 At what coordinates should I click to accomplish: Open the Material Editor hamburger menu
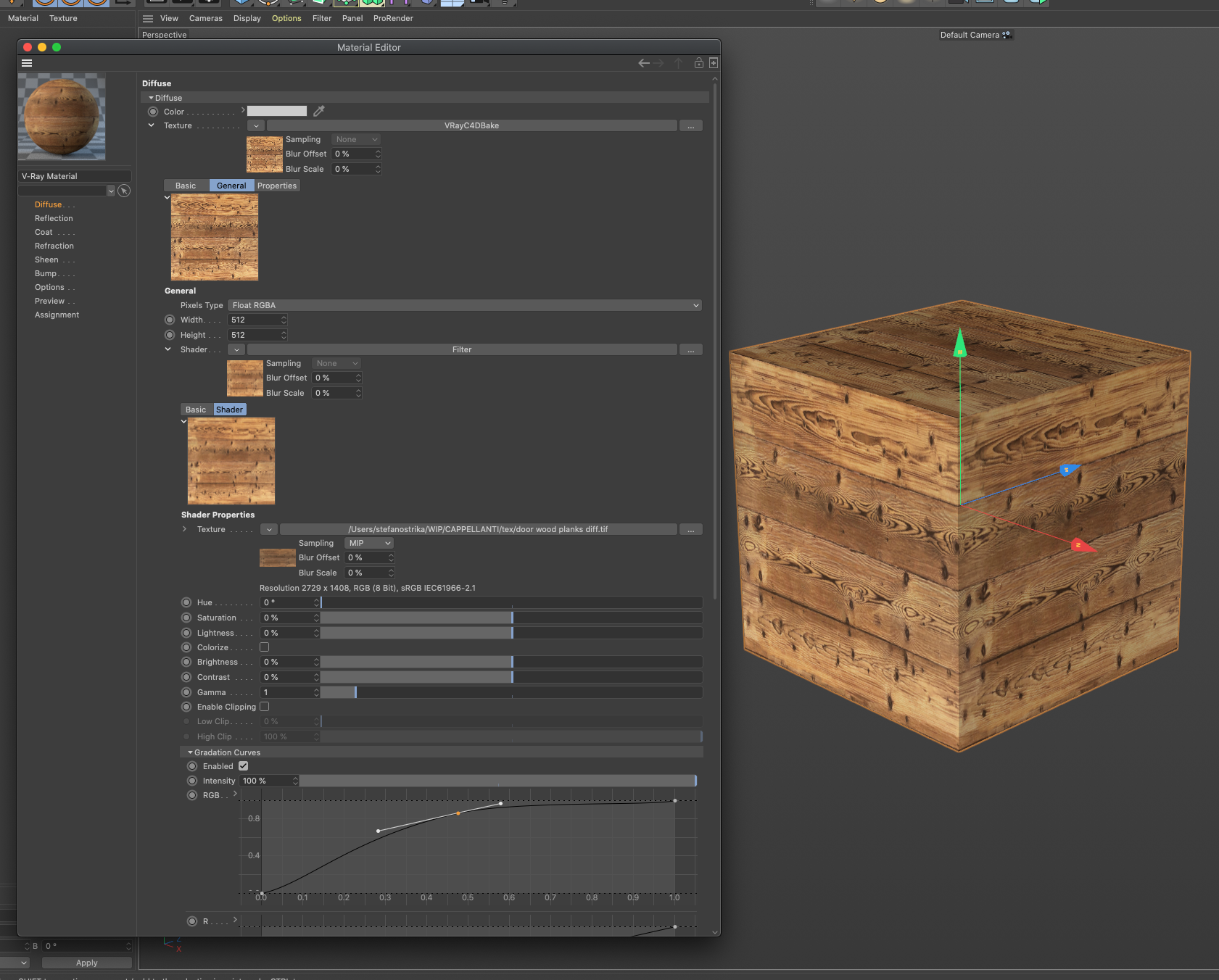27,63
